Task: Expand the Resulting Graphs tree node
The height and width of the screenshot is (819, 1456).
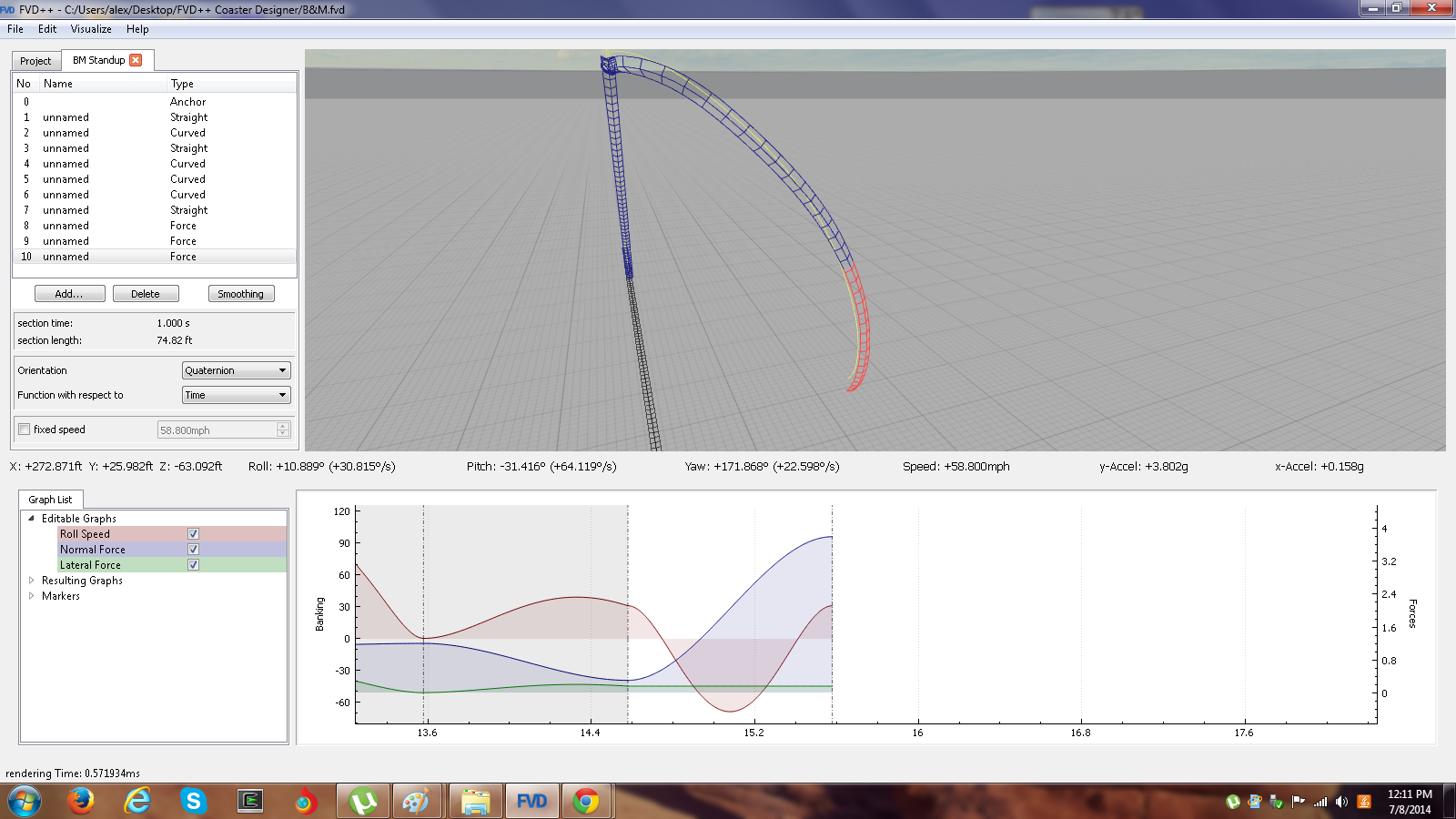Action: pyautogui.click(x=32, y=581)
